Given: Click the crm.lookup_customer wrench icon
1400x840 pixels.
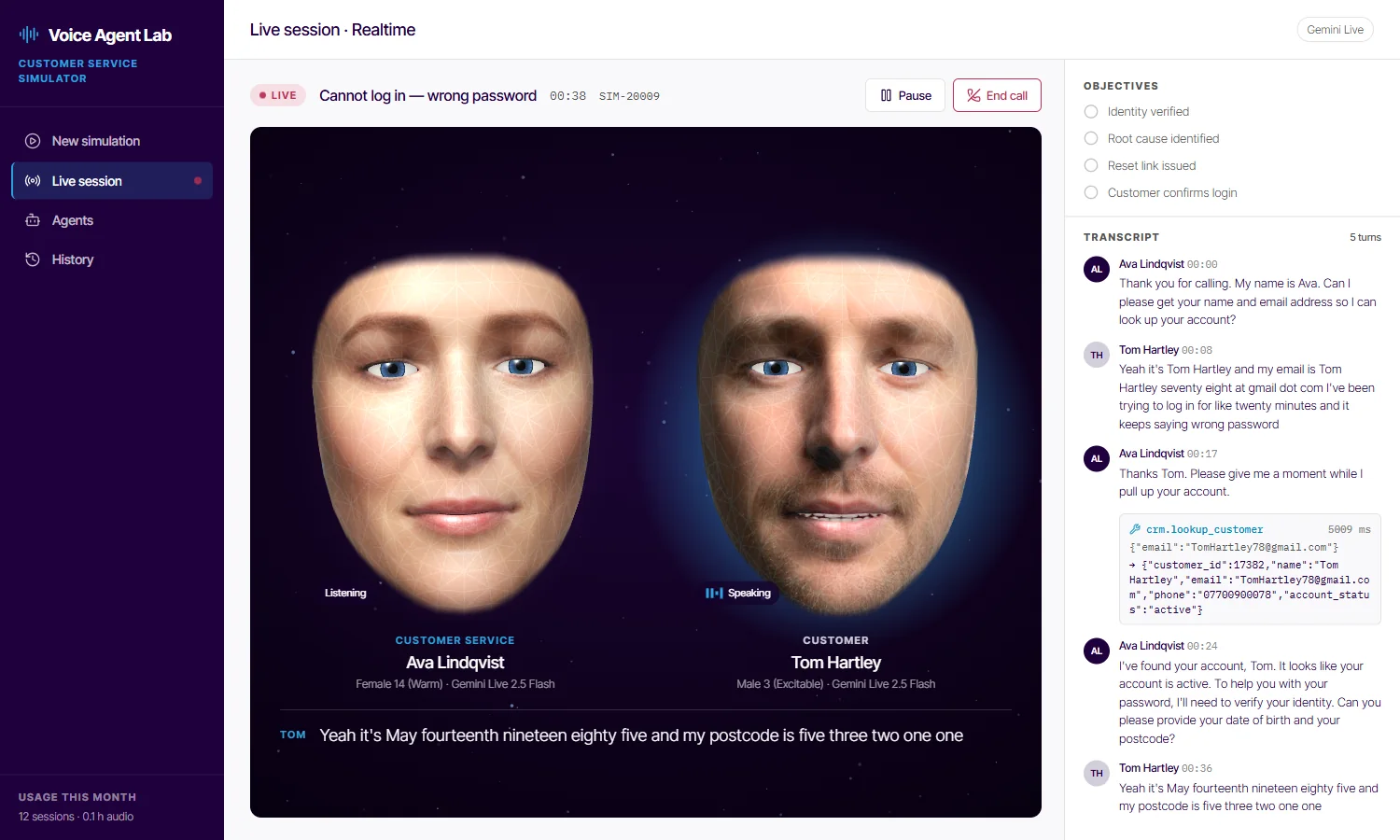Looking at the screenshot, I should (1135, 529).
